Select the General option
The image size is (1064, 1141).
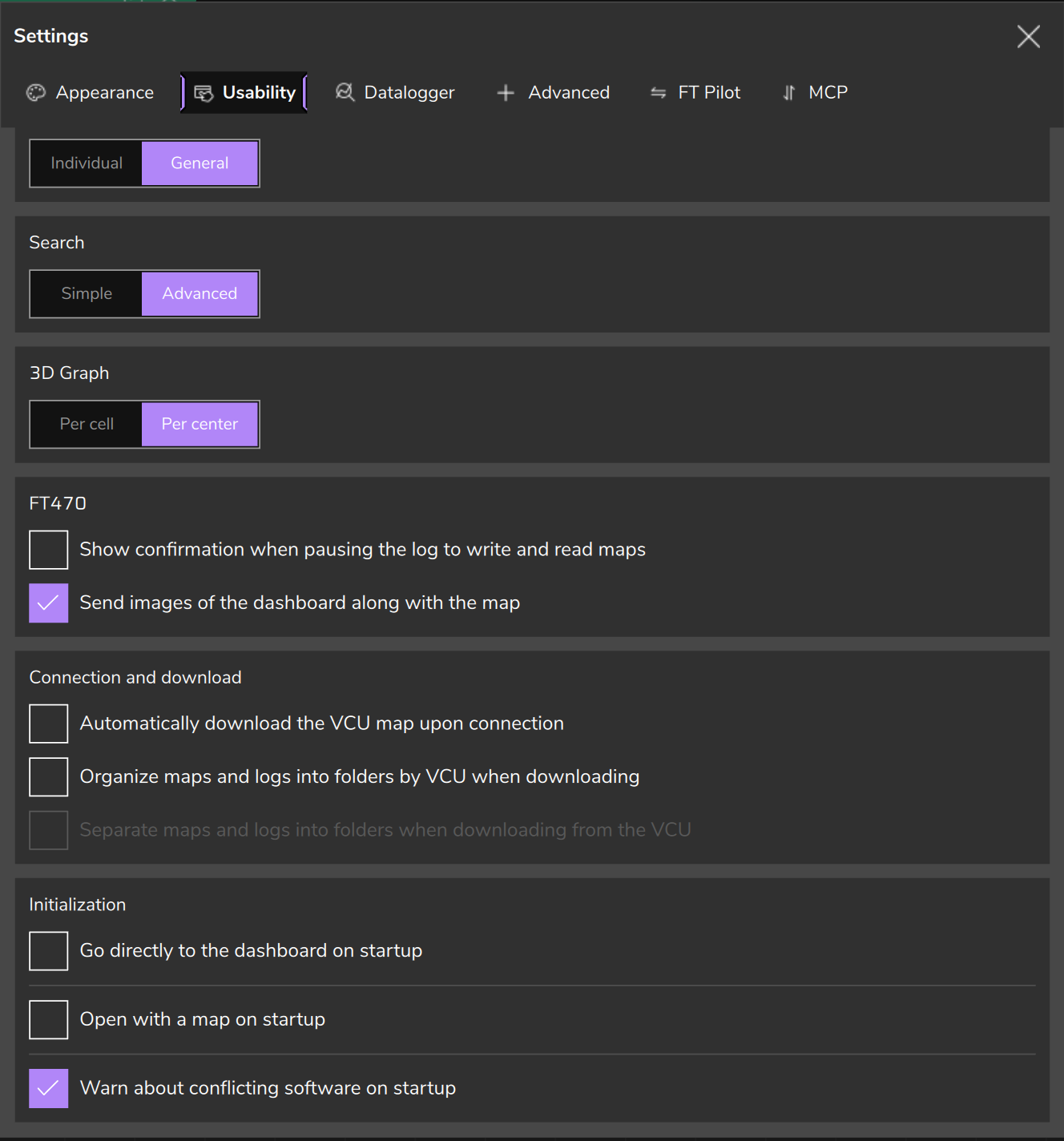point(199,163)
